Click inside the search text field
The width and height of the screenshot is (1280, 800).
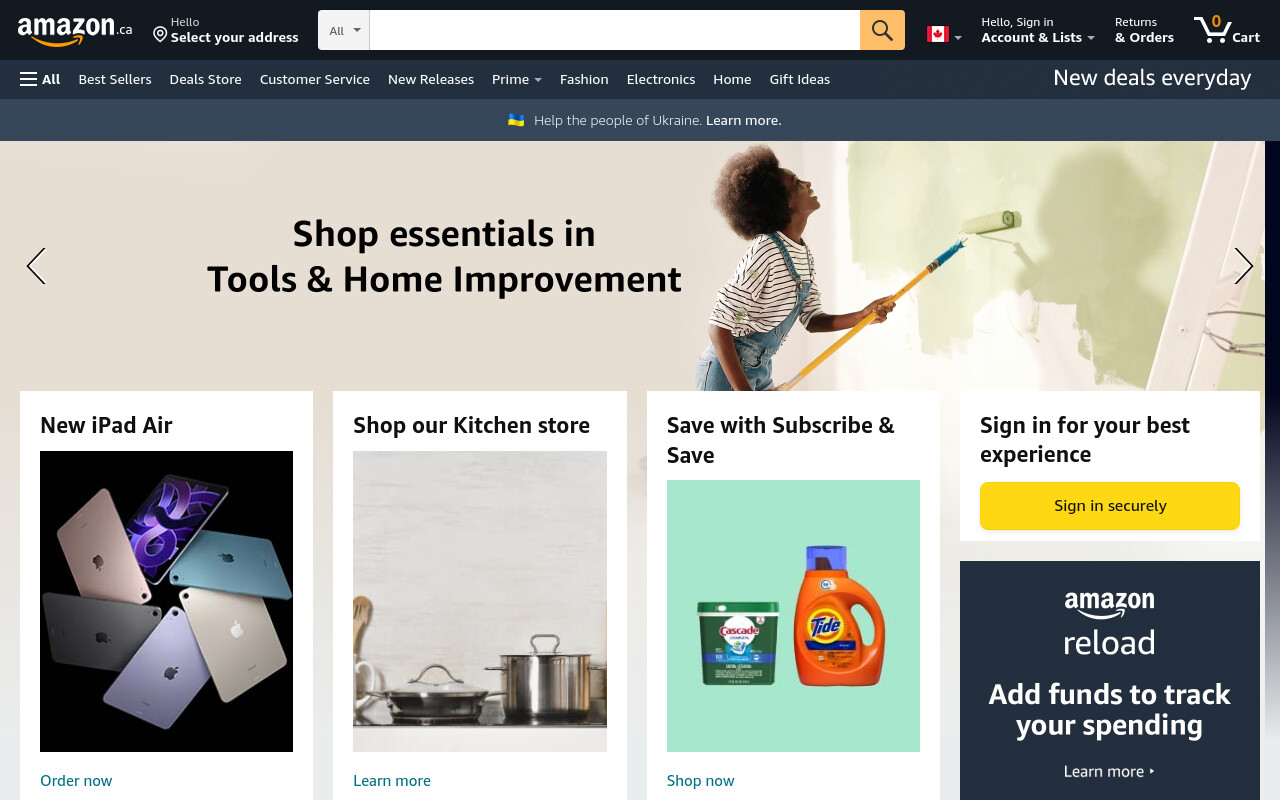tap(614, 30)
